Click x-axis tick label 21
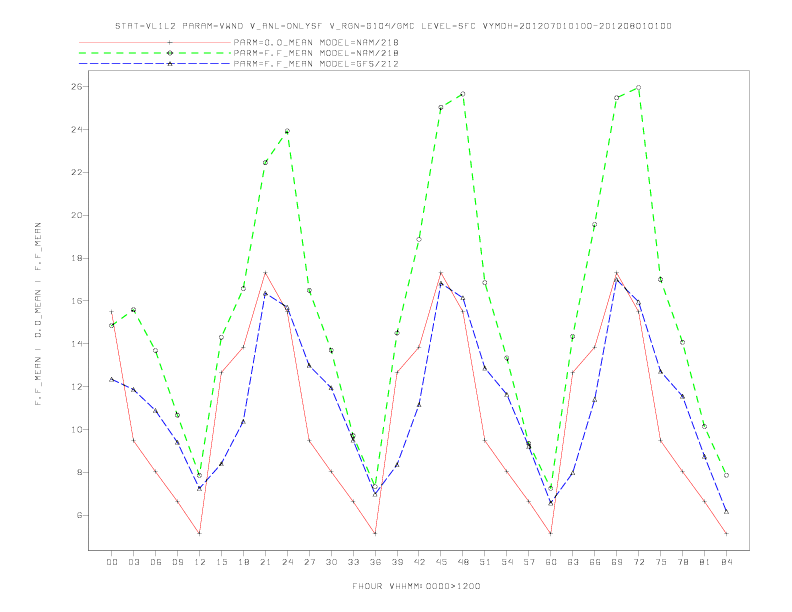Viewport: 792px width, 612px height. (265, 562)
